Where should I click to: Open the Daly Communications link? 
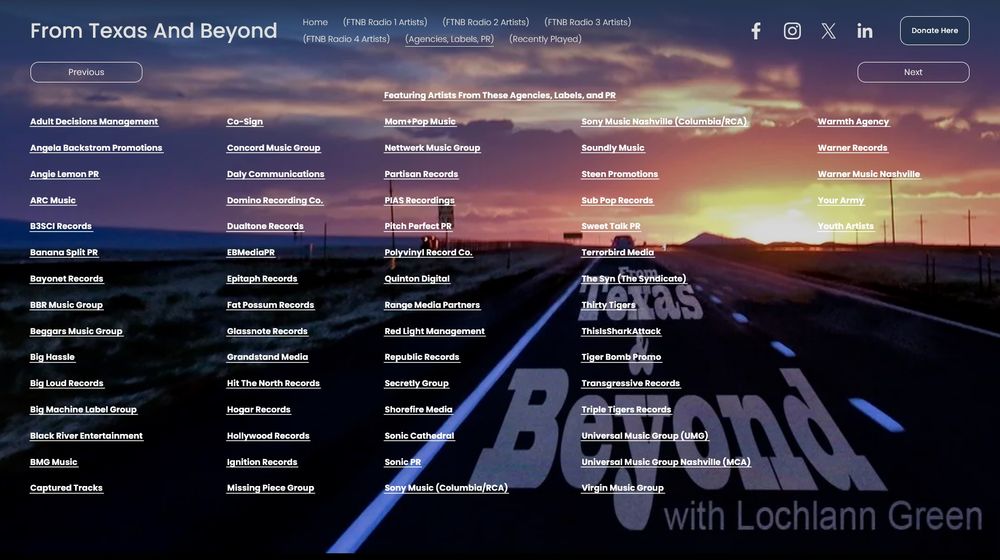click(x=276, y=173)
